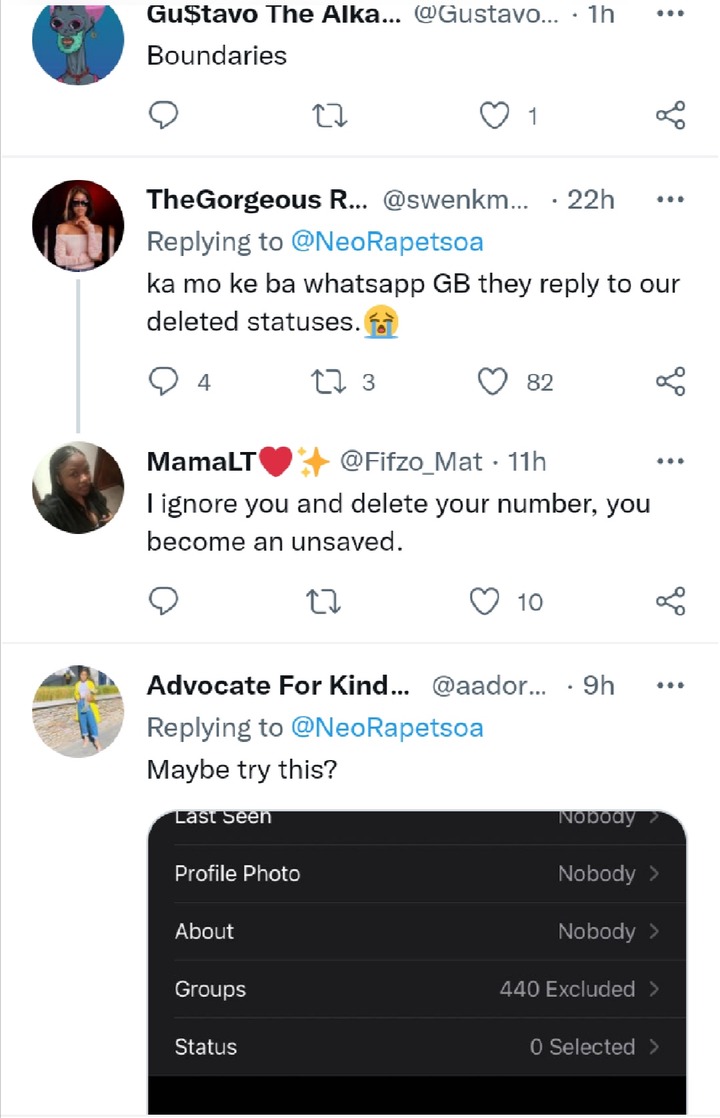Open more options on TheGorgeous R tweet
Viewport: 720px width, 1118px height.
(x=670, y=200)
